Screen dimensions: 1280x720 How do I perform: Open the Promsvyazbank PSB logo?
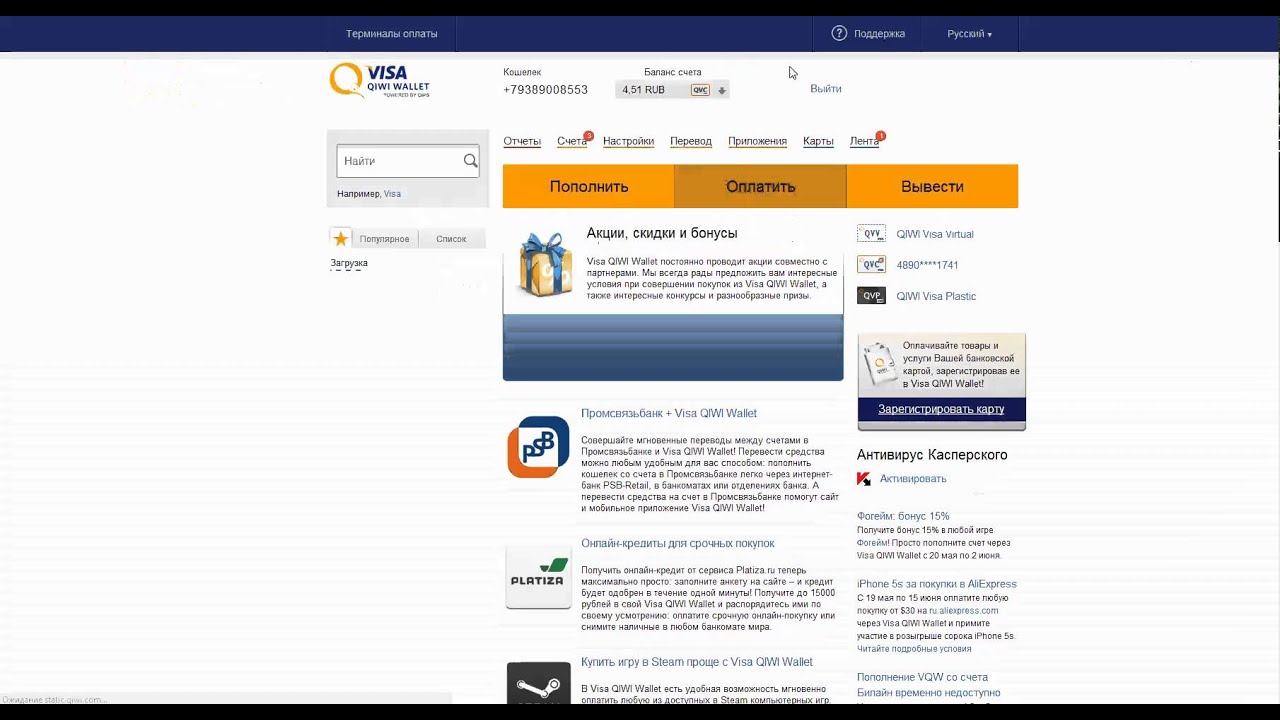[538, 447]
